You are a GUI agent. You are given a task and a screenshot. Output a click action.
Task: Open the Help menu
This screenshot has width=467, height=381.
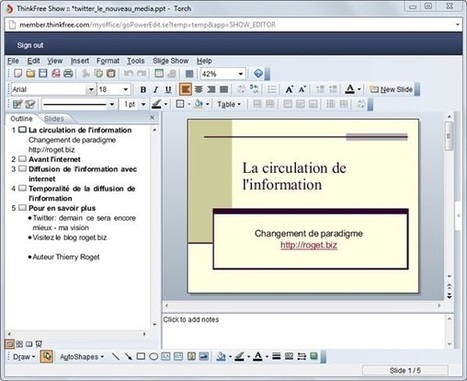[204, 61]
